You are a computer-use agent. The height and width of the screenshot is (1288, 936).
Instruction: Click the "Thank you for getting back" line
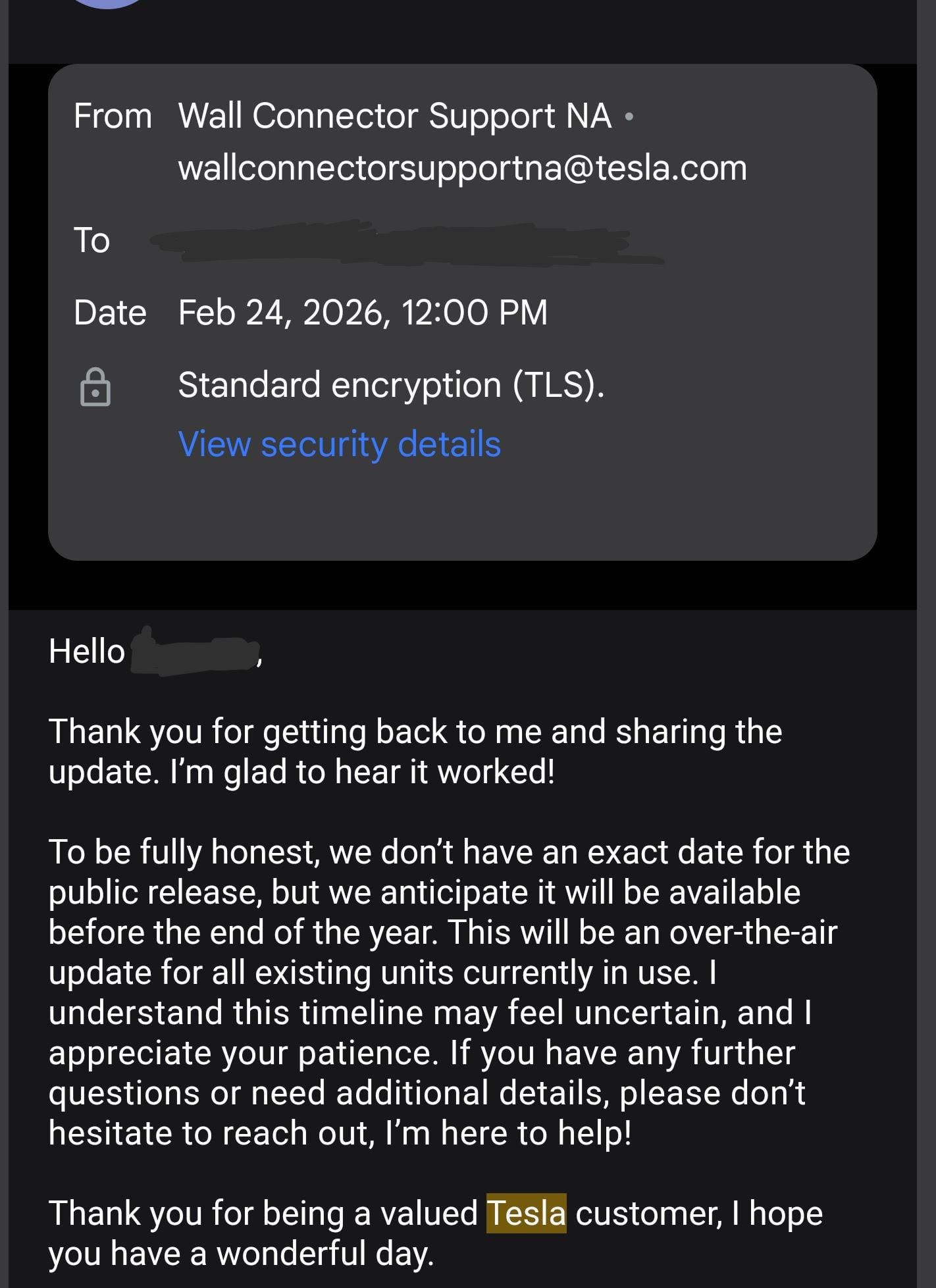click(x=415, y=731)
